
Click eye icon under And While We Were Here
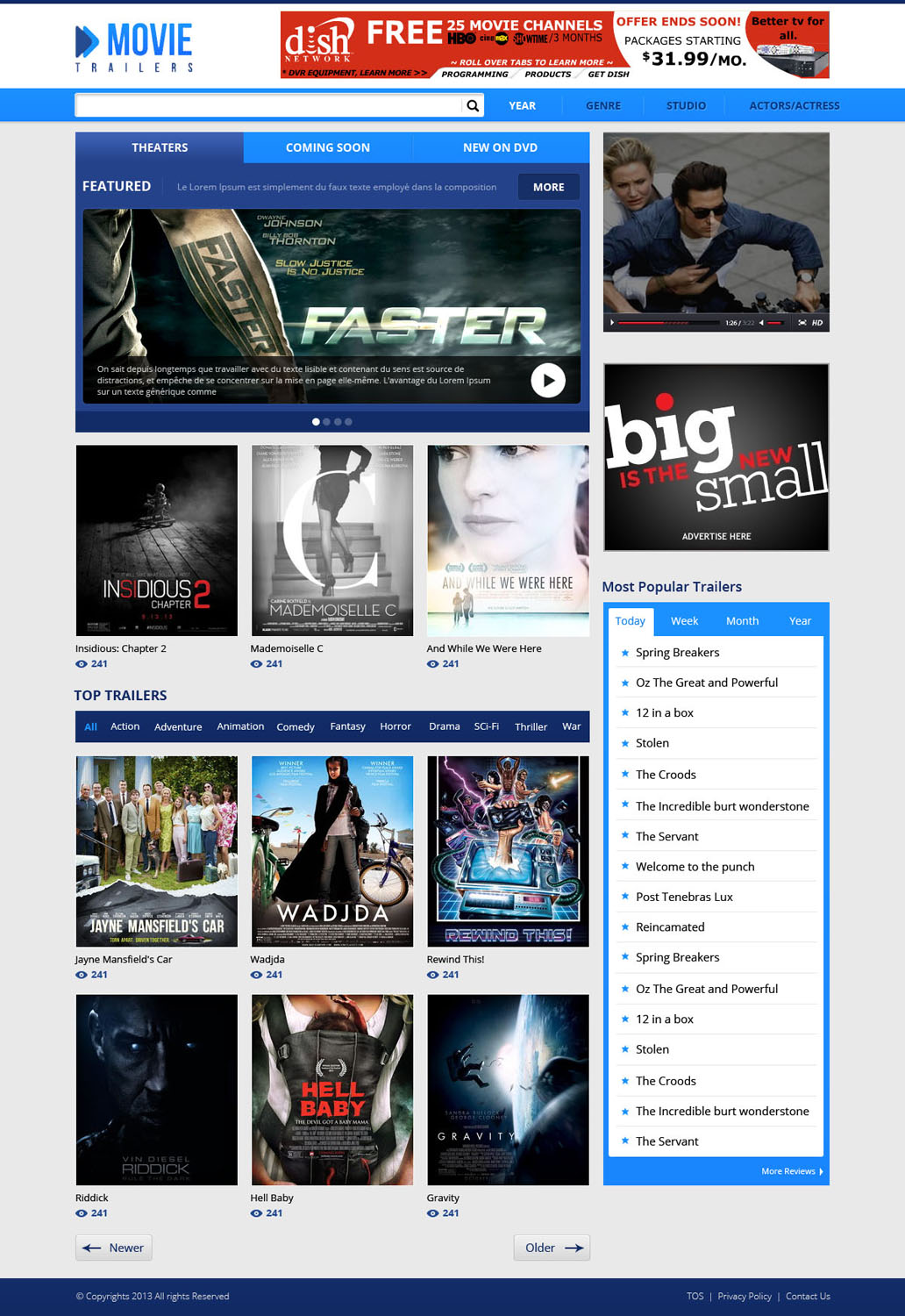(432, 664)
